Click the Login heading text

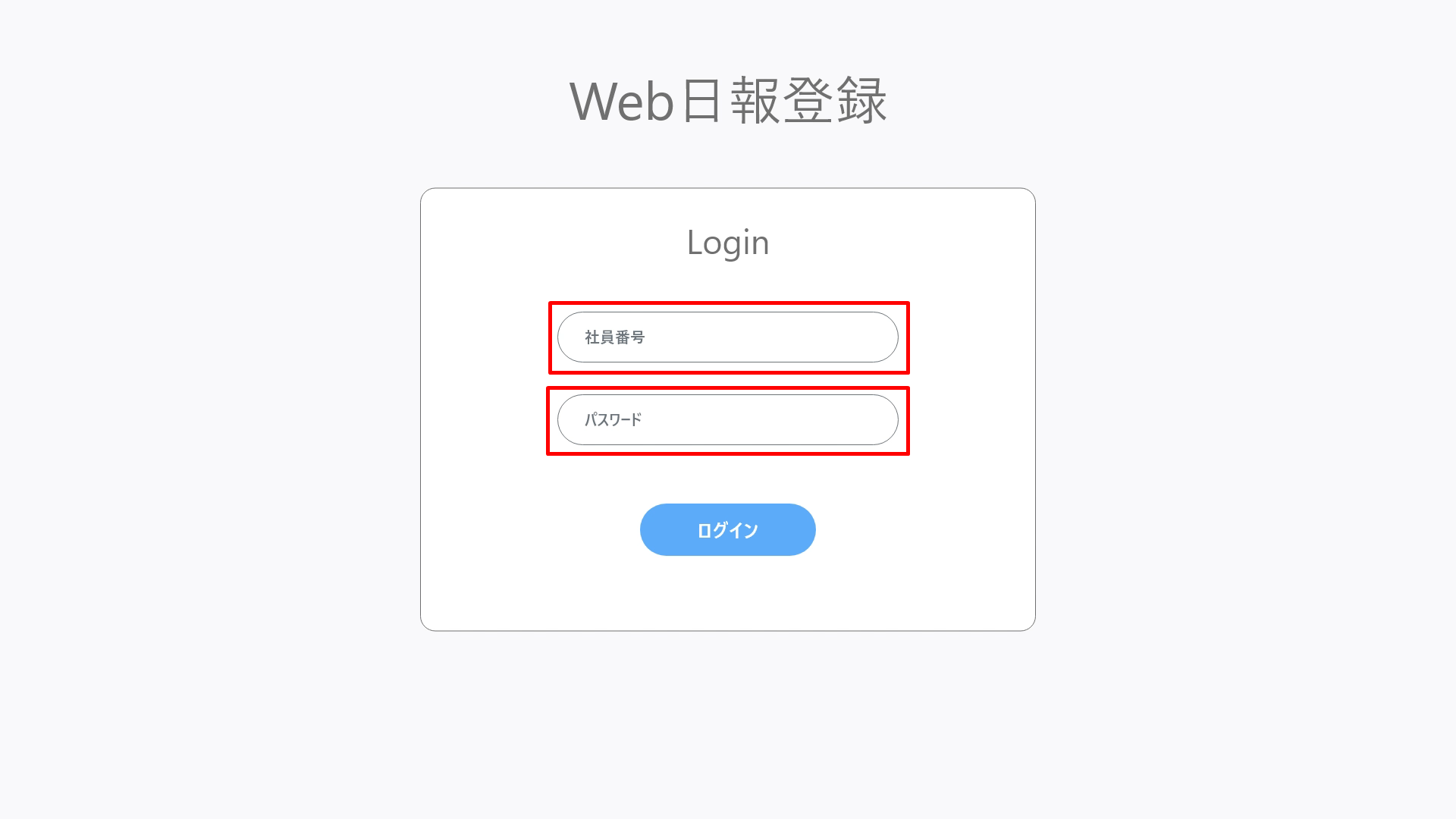click(x=728, y=243)
